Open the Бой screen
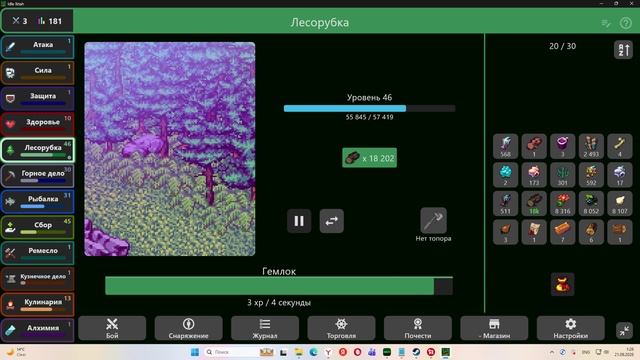Screen dimensions: 640x360 (112, 328)
